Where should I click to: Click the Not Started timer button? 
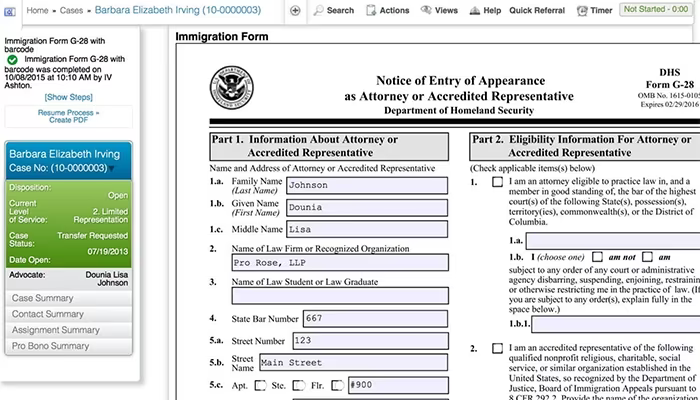click(656, 9)
